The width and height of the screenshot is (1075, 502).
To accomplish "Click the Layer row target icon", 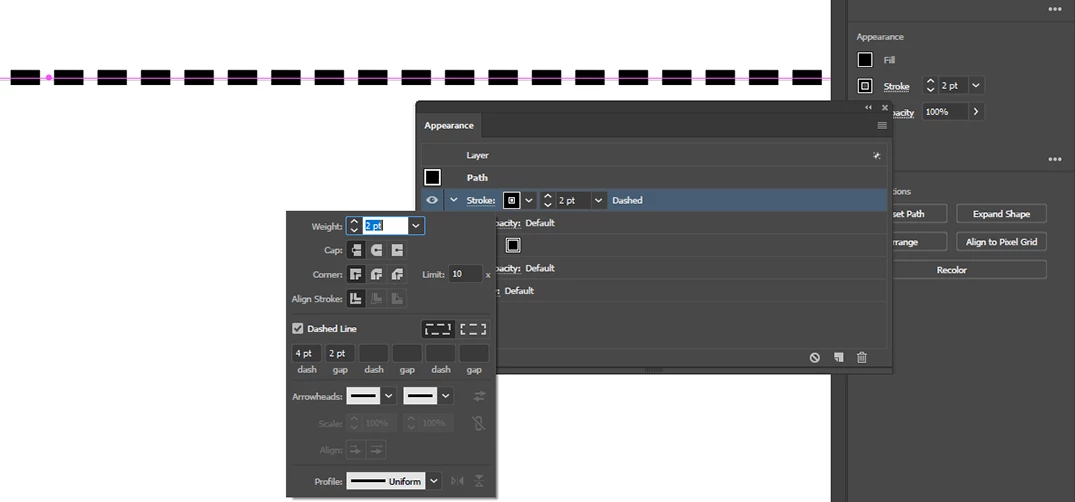I will tap(876, 156).
